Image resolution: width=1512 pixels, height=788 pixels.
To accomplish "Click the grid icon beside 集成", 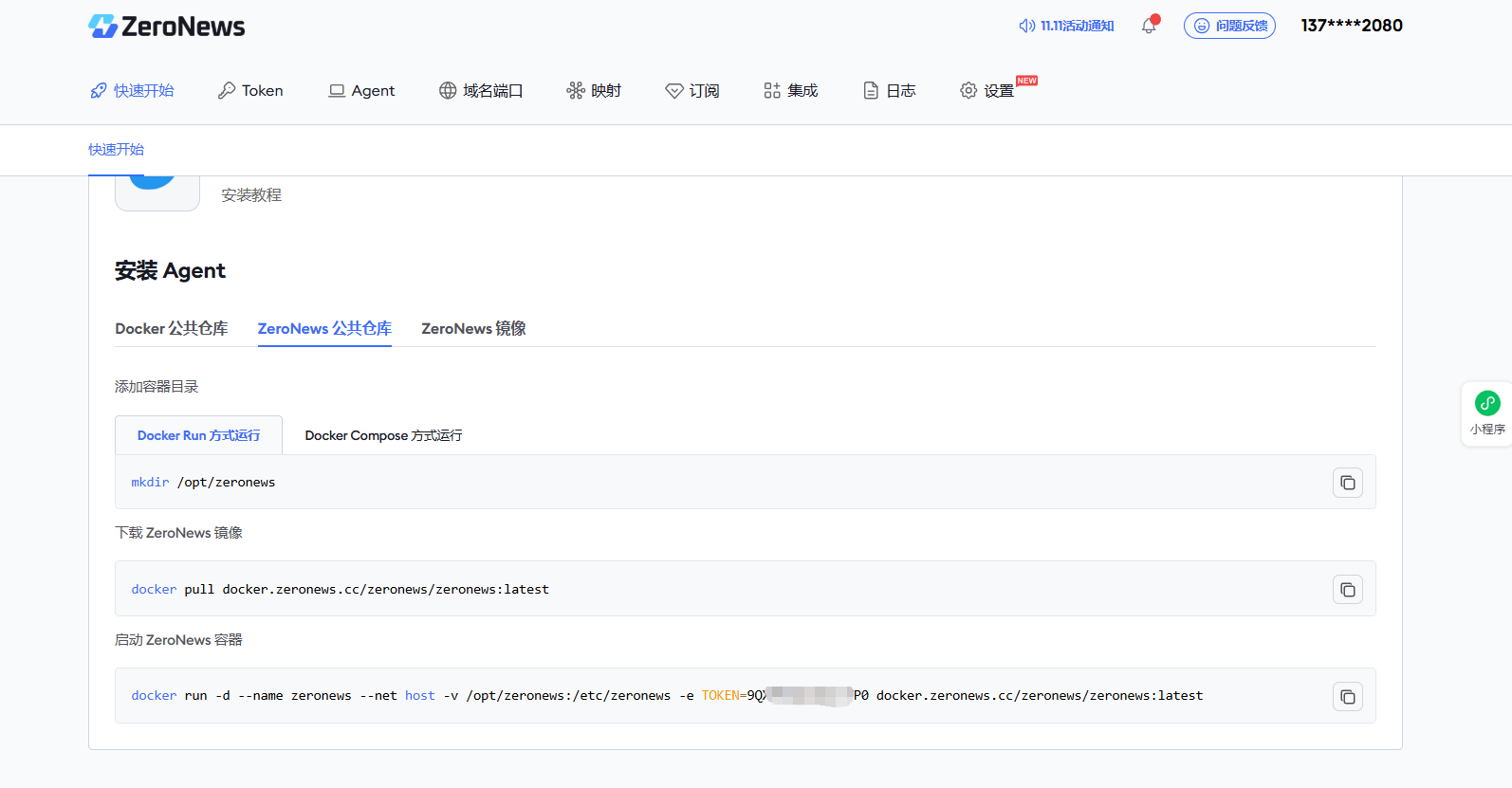I will (x=772, y=90).
